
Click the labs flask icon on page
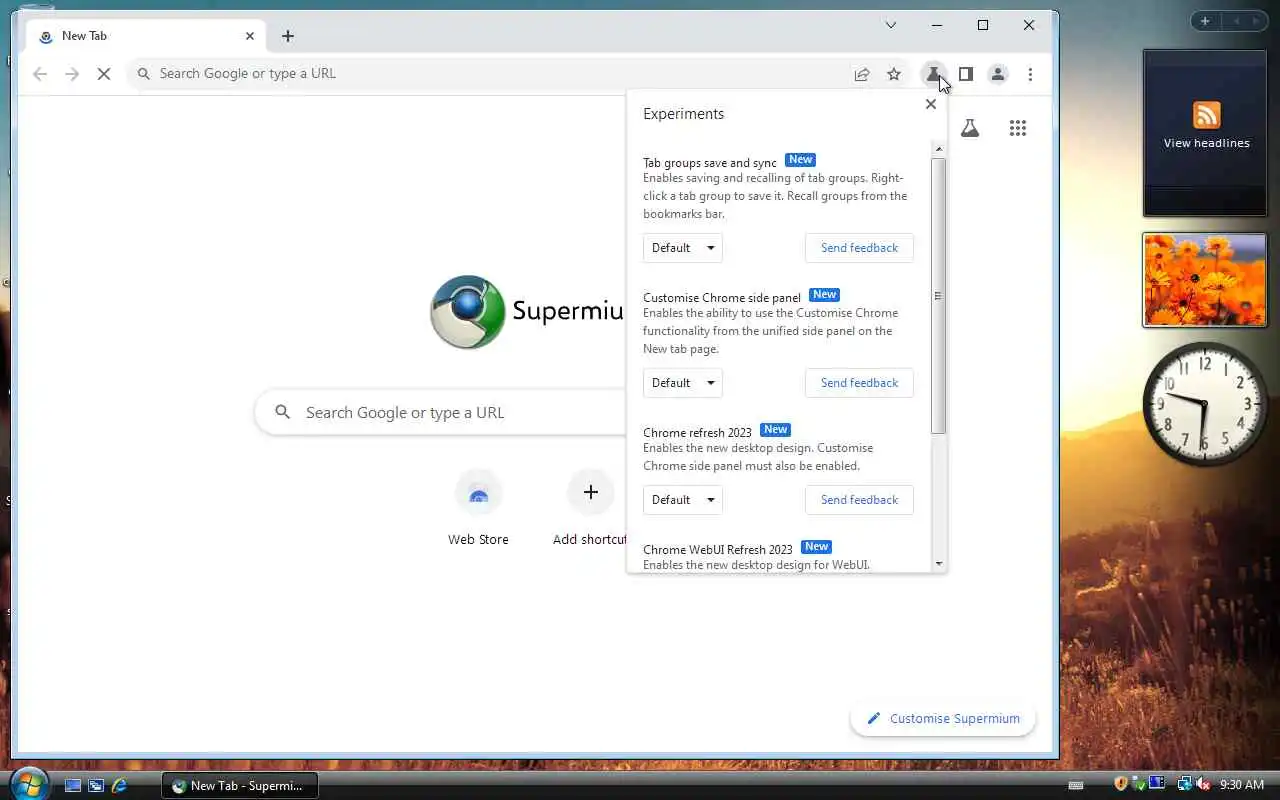pyautogui.click(x=970, y=128)
